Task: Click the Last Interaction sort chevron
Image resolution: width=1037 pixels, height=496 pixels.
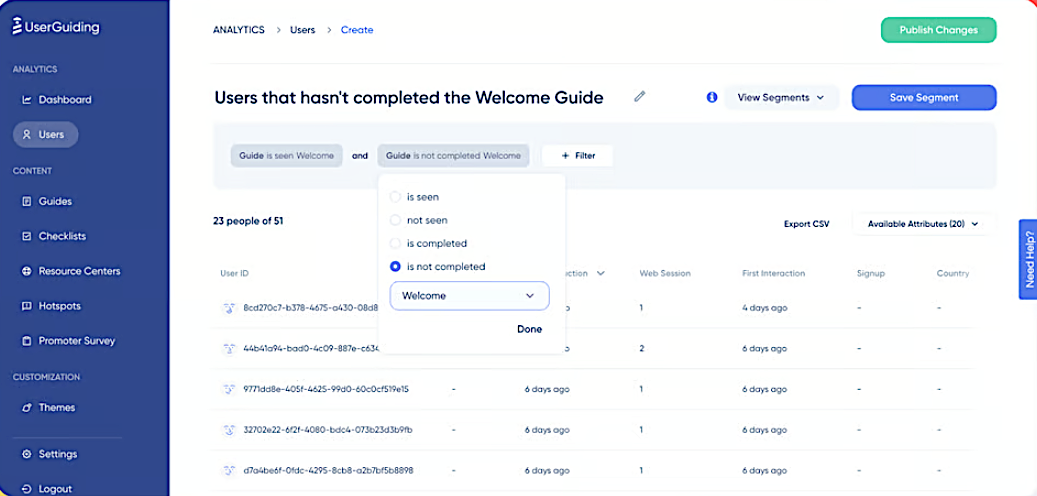Action: (601, 273)
